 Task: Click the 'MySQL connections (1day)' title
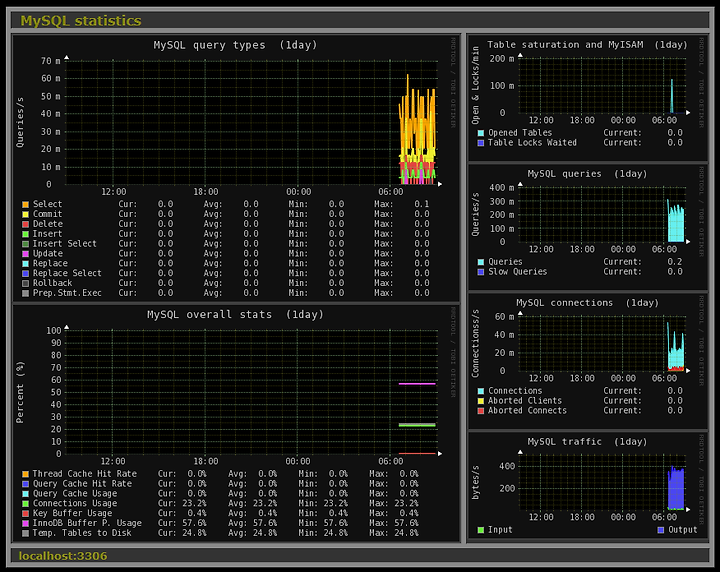(x=587, y=303)
